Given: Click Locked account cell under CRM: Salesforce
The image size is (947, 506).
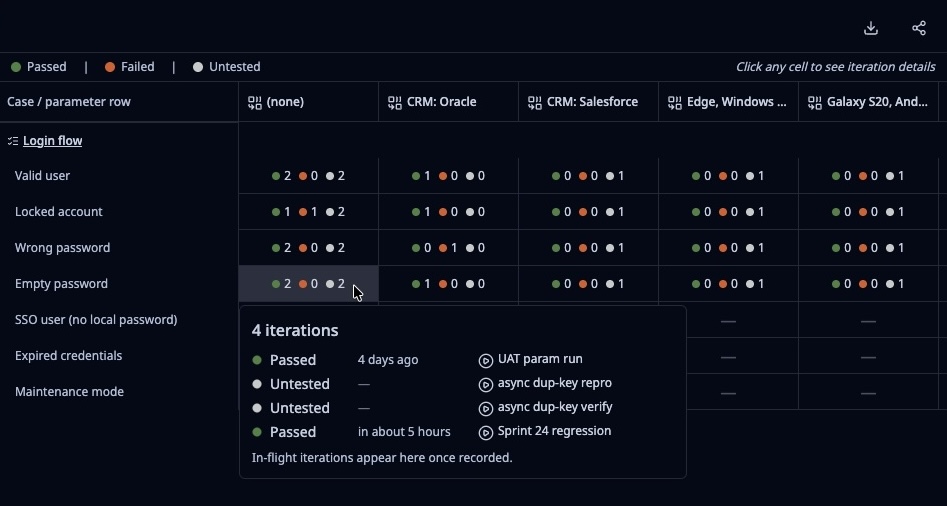Looking at the screenshot, I should [x=588, y=212].
